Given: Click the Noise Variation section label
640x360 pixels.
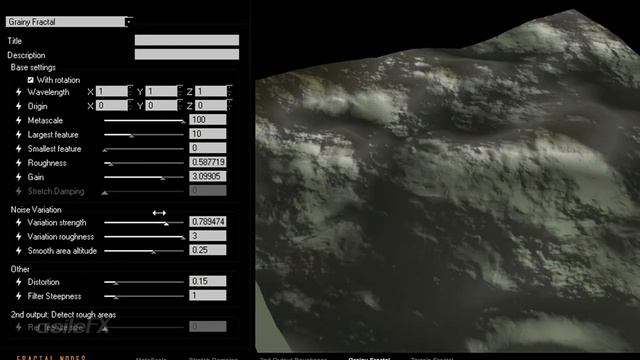Looking at the screenshot, I should tap(36, 210).
